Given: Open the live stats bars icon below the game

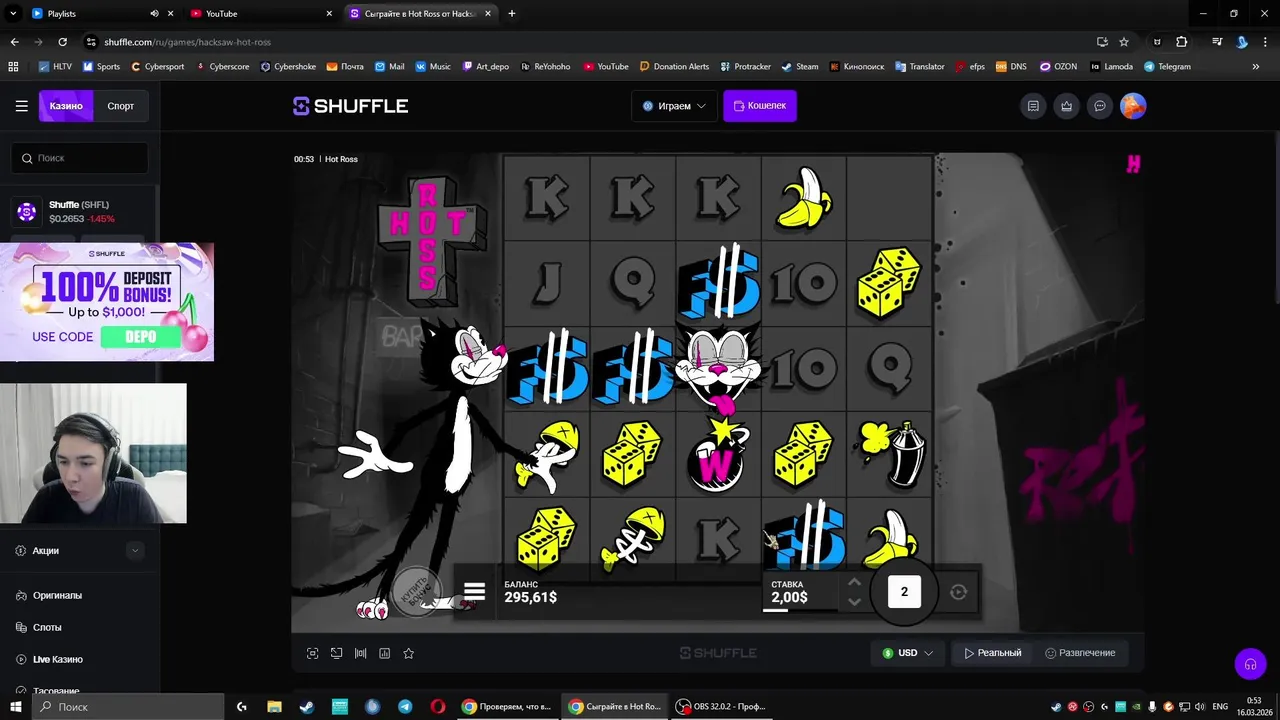Looking at the screenshot, I should [361, 653].
